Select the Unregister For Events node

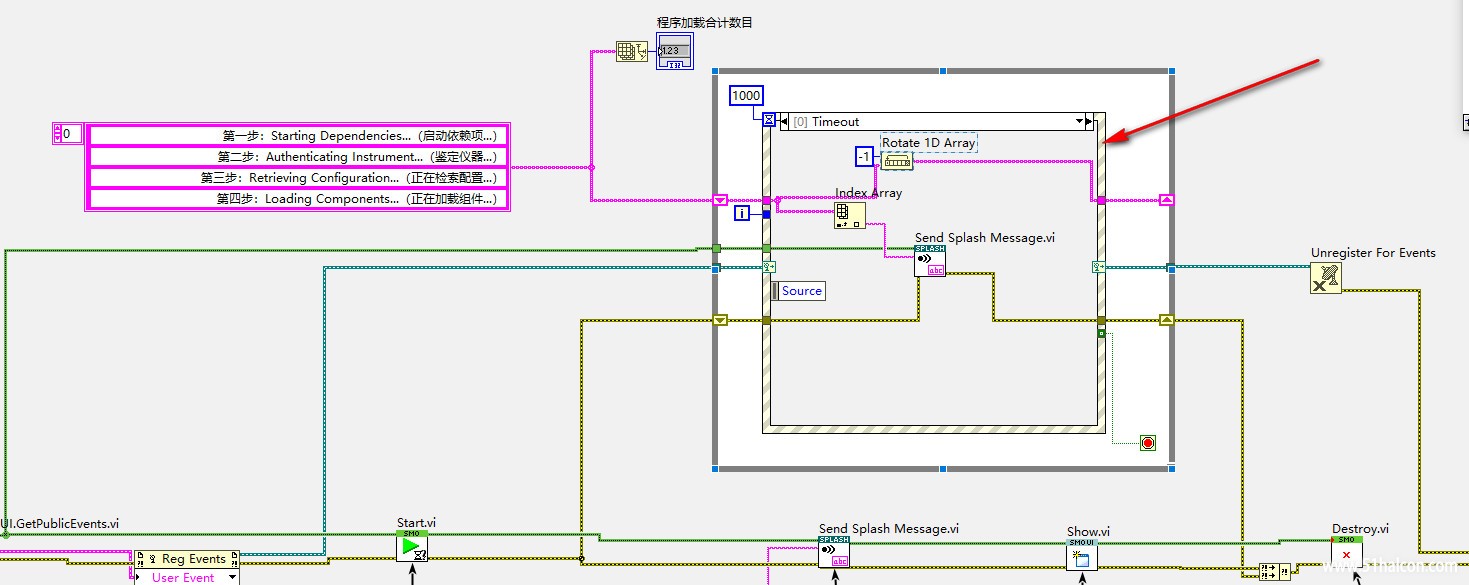click(x=1326, y=278)
